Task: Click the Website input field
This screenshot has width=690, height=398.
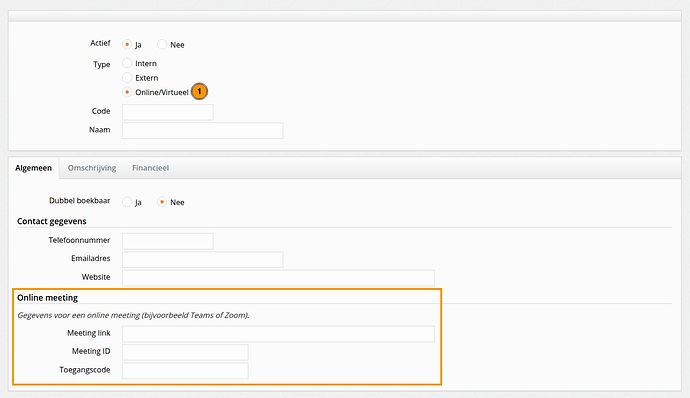Action: point(278,278)
